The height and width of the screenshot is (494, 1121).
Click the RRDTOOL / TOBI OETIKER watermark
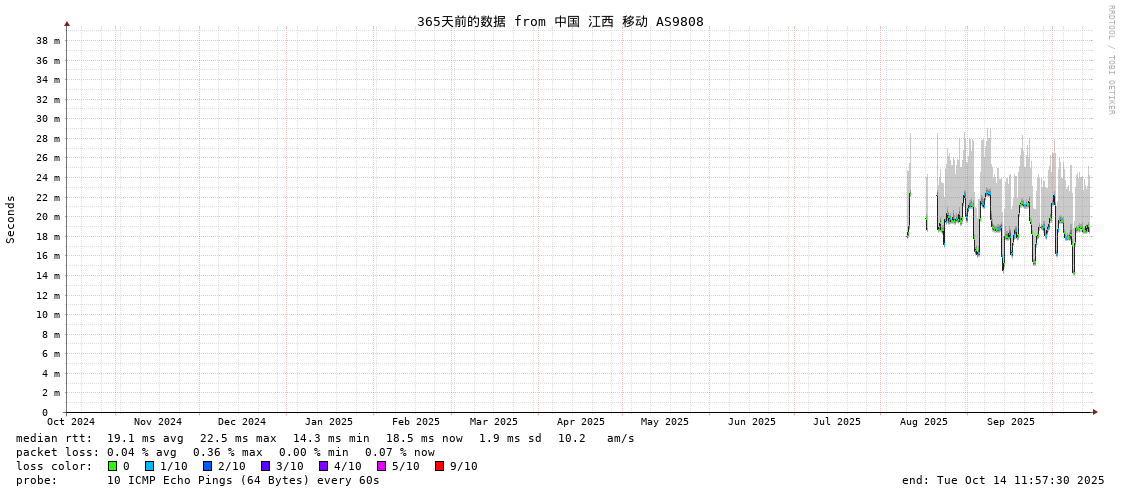coord(1110,60)
